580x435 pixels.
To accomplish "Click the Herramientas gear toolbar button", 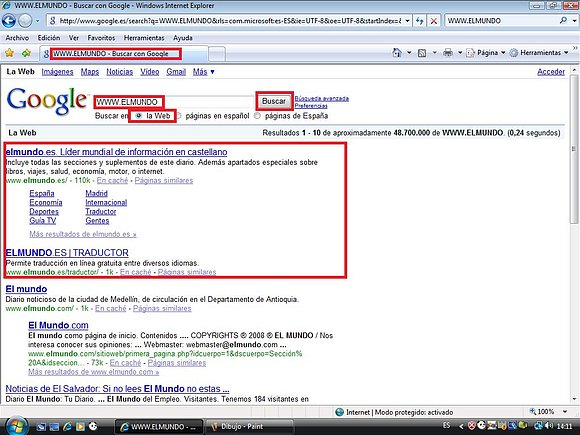I will point(539,53).
